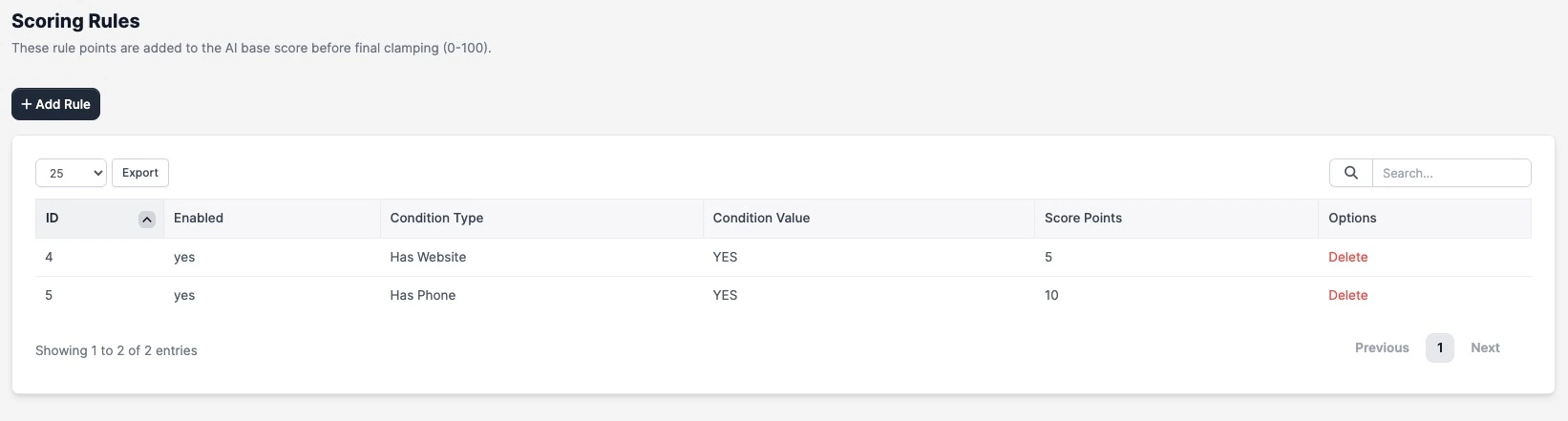Delete the Has Phone rule
Screen dimensions: 1568x421
tap(1347, 295)
